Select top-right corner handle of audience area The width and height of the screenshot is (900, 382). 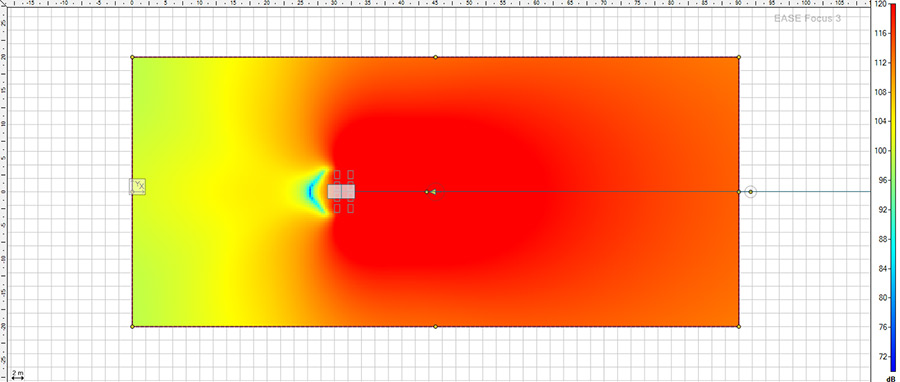[x=739, y=57]
